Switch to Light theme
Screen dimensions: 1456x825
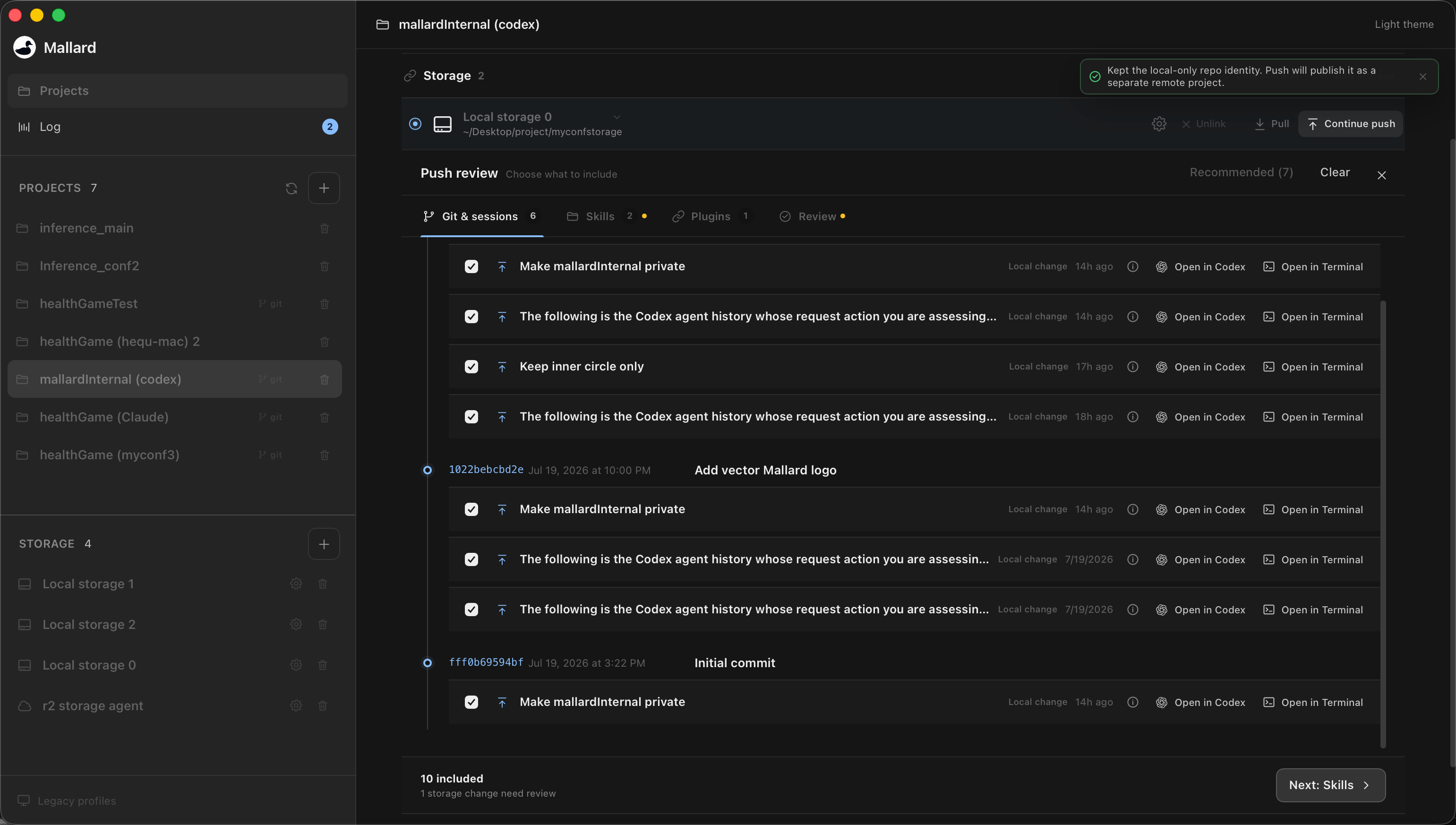(1404, 25)
